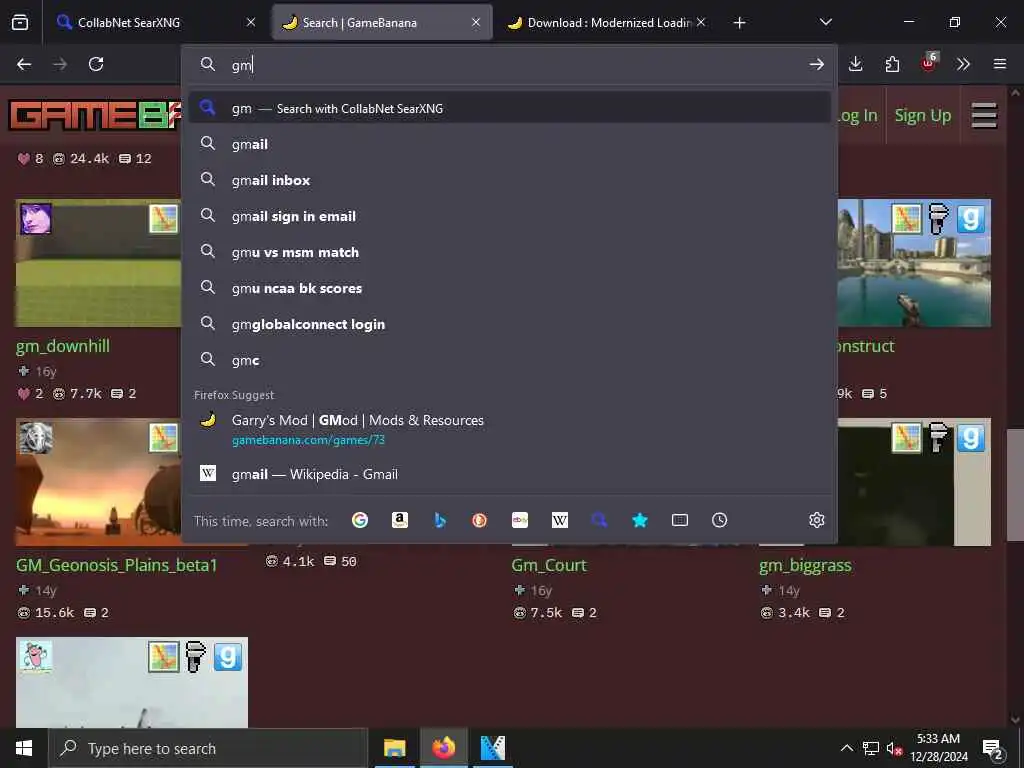Open the extensions puzzle icon
Viewport: 1024px width, 768px height.
[892, 64]
